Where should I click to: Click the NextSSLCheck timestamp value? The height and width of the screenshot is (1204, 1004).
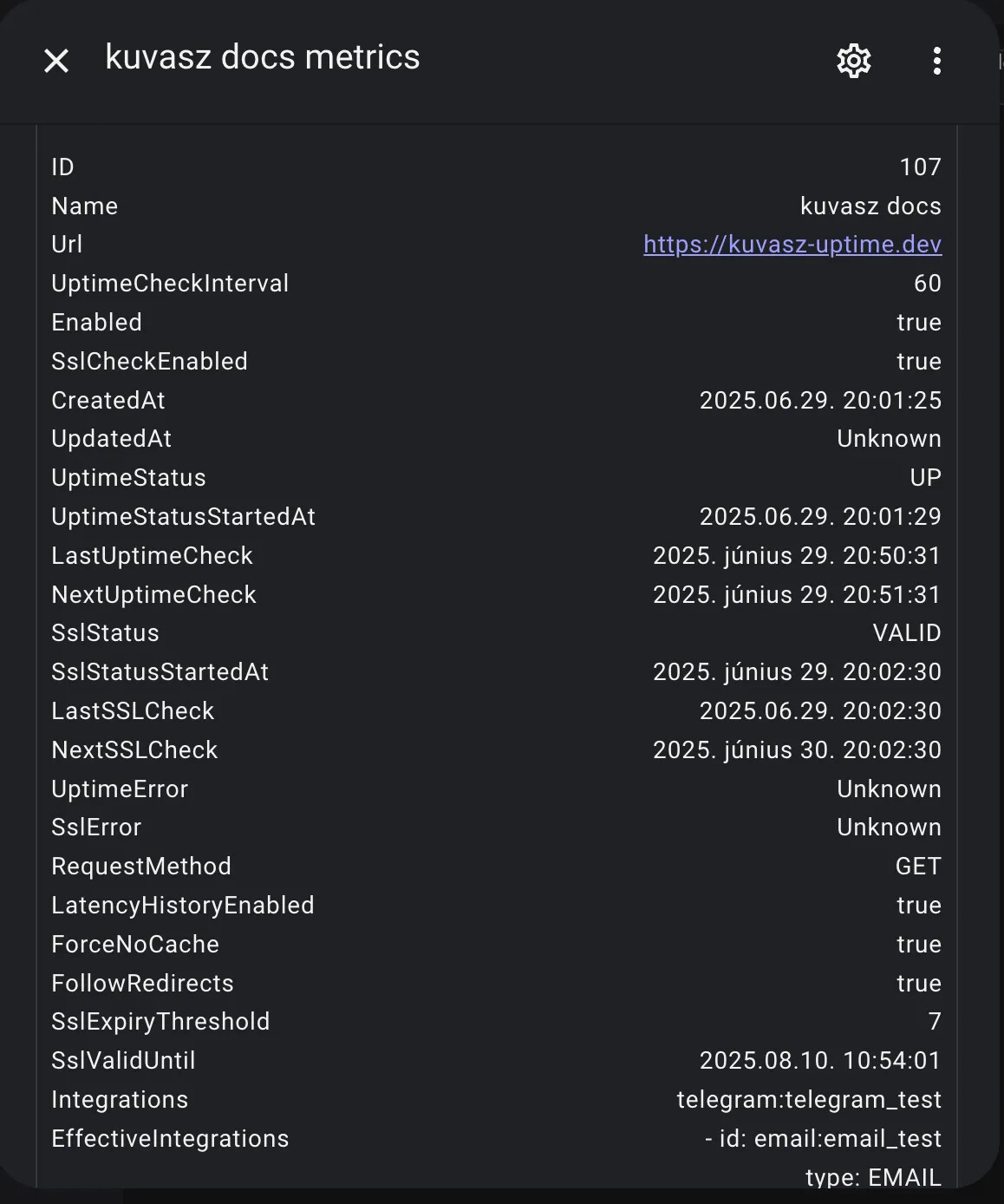796,749
